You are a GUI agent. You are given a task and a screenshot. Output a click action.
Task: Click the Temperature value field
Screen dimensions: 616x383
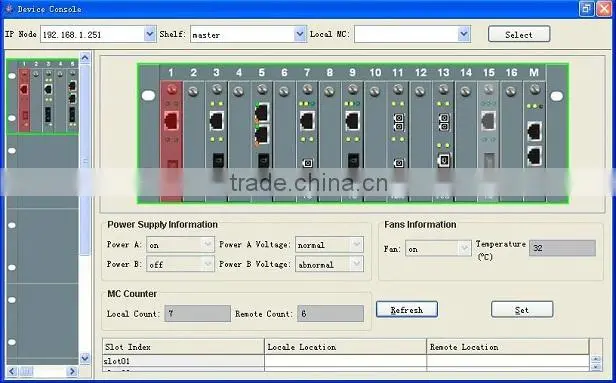tap(563, 248)
